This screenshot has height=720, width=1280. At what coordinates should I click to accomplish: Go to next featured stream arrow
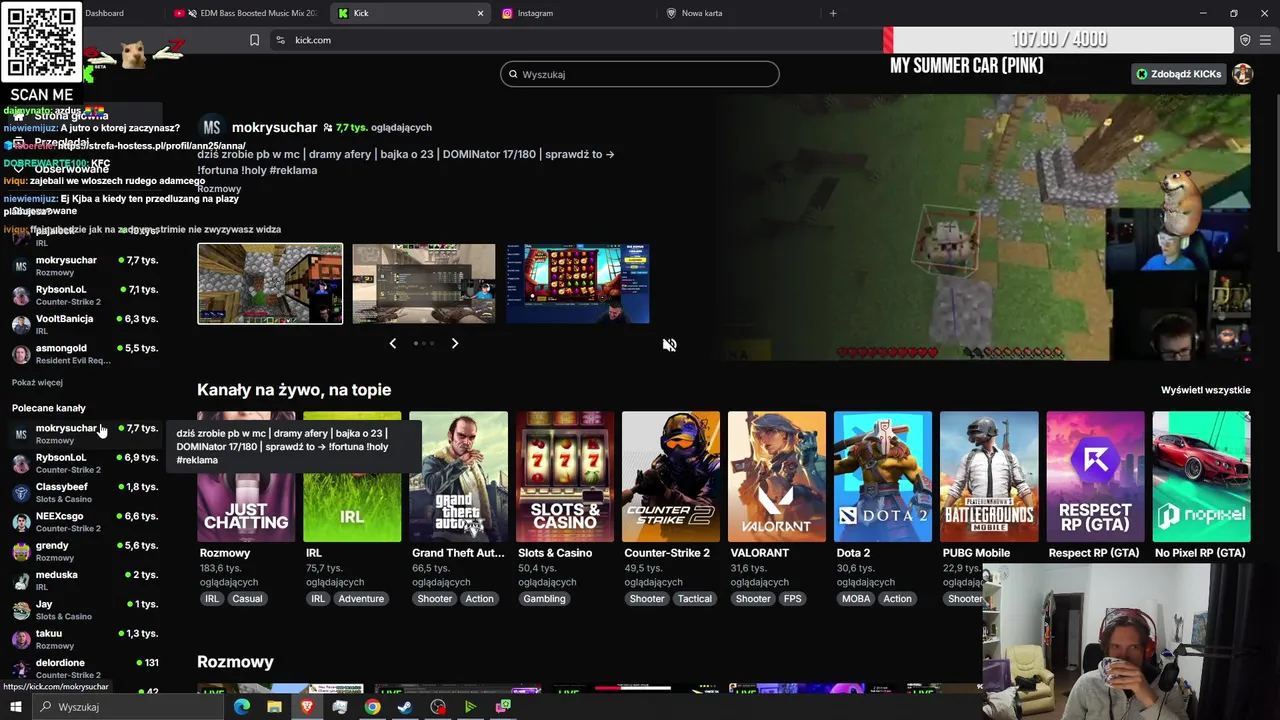tap(455, 343)
